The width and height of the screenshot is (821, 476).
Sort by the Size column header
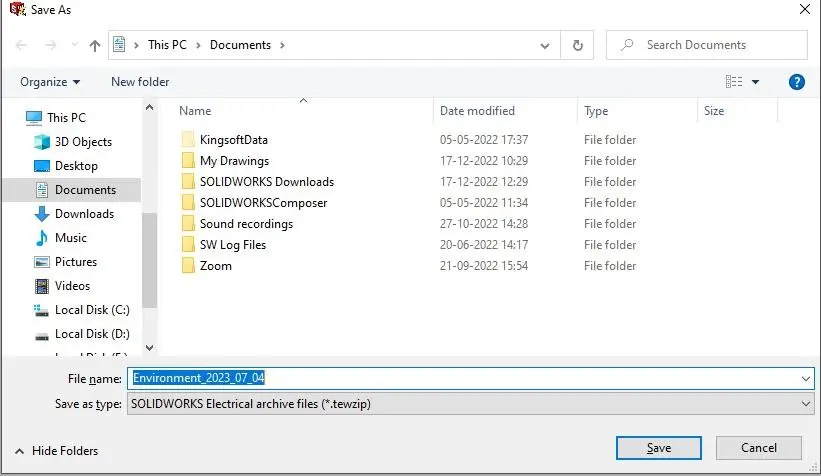714,111
